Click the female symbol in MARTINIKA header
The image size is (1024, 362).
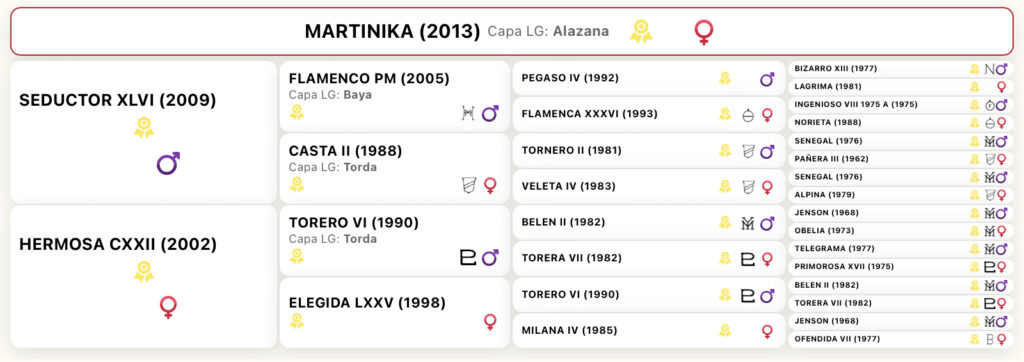(703, 32)
